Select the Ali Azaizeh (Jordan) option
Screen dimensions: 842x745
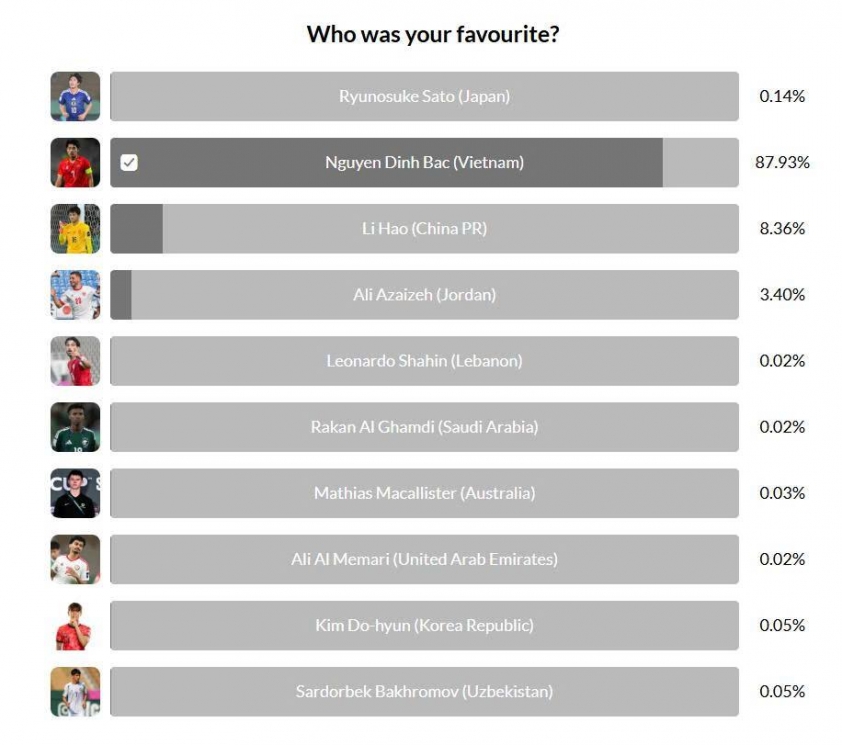424,295
